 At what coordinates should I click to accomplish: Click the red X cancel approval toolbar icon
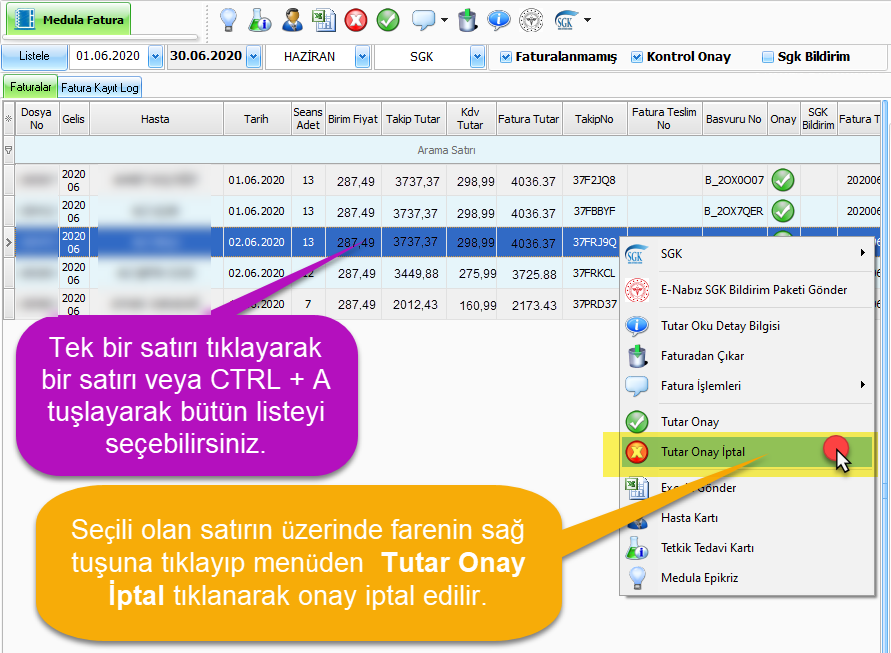[356, 20]
